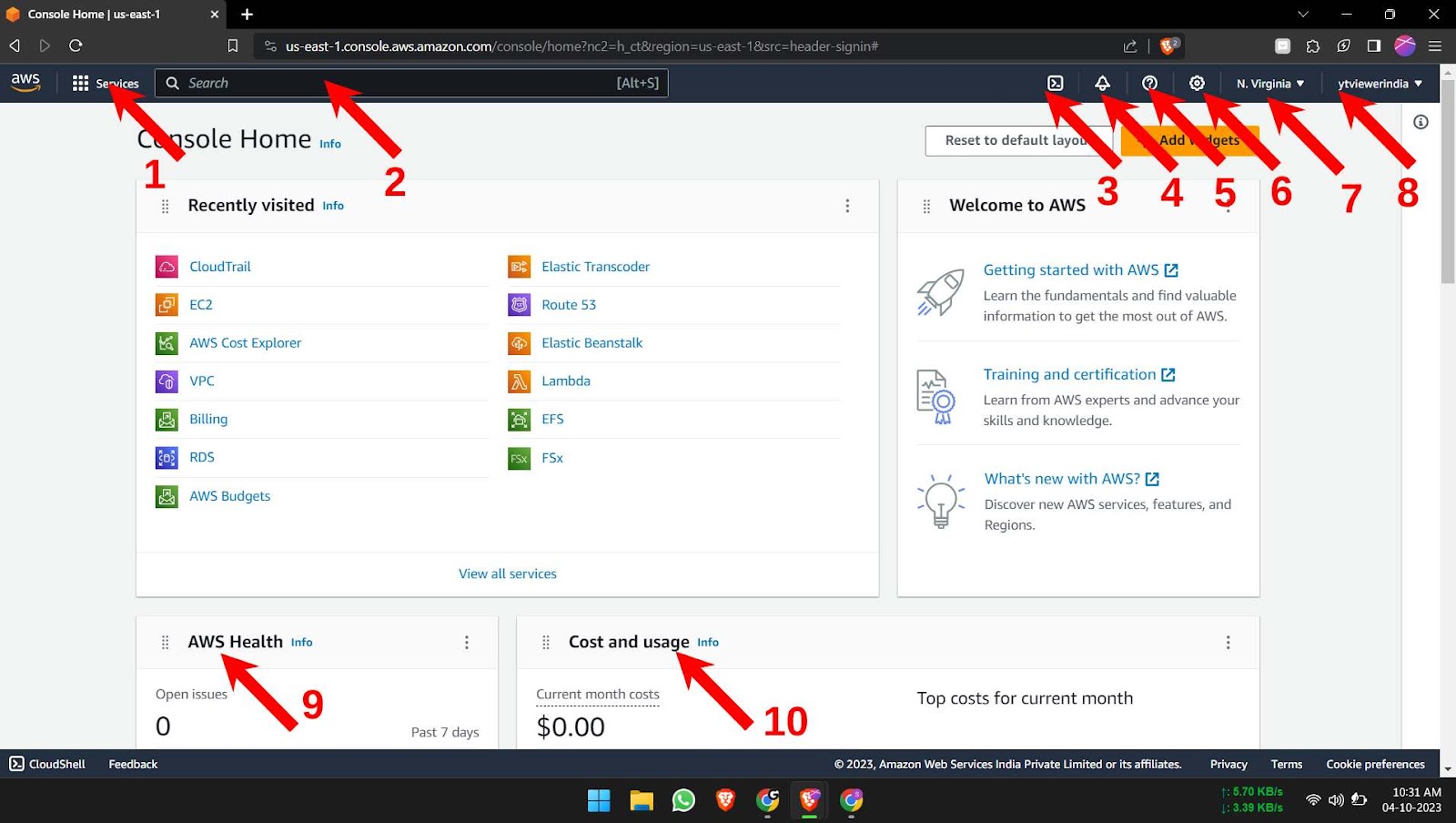Click the FSx service icon
The width and height of the screenshot is (1456, 823).
point(519,458)
